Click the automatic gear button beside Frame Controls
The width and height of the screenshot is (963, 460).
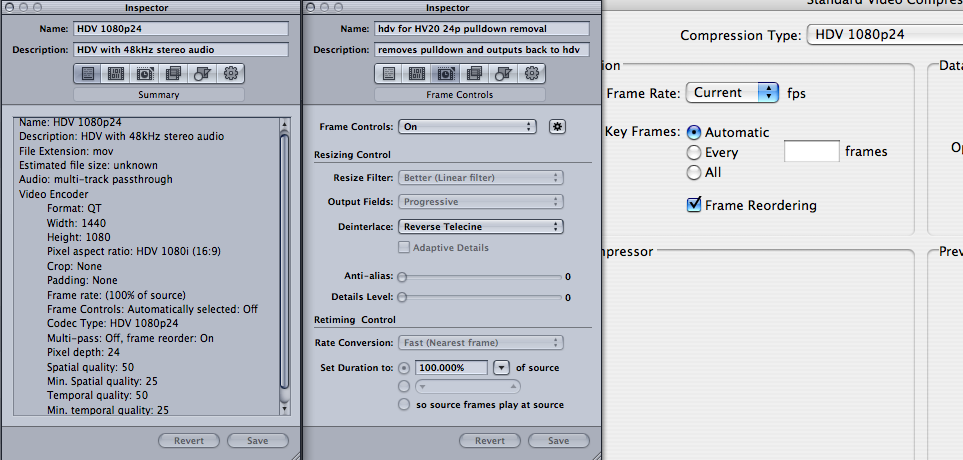tap(558, 127)
